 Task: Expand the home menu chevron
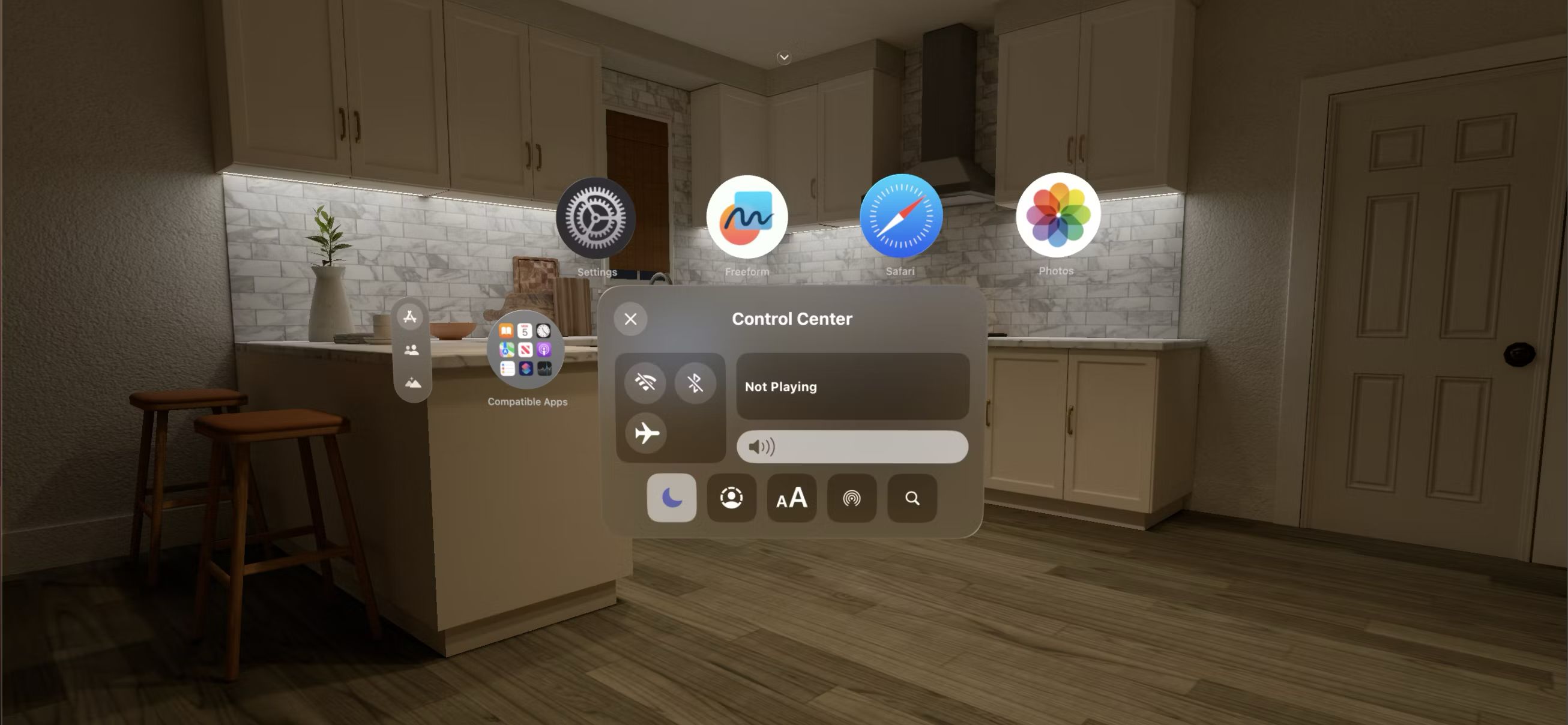785,57
